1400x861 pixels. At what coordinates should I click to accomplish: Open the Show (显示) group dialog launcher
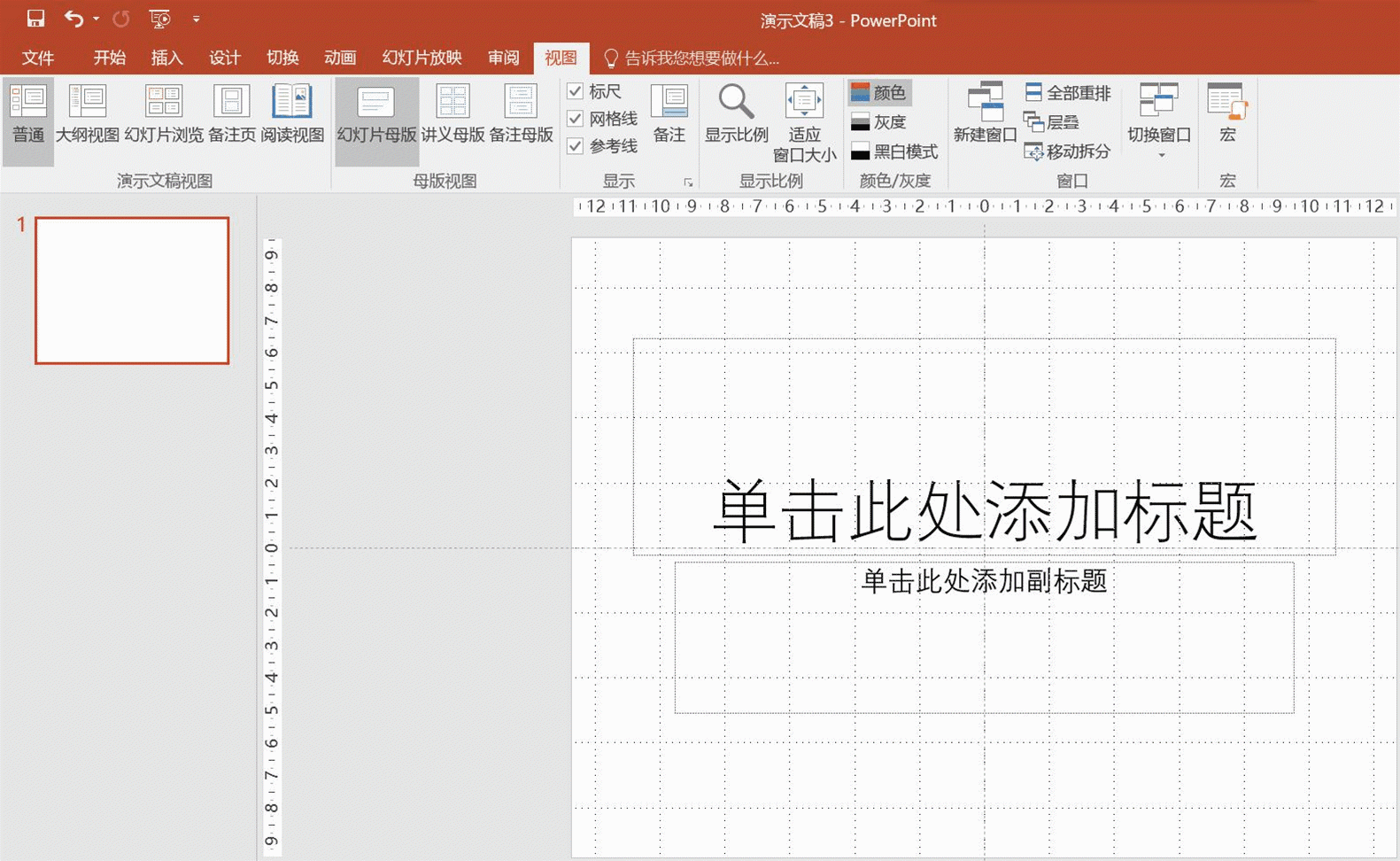[688, 182]
